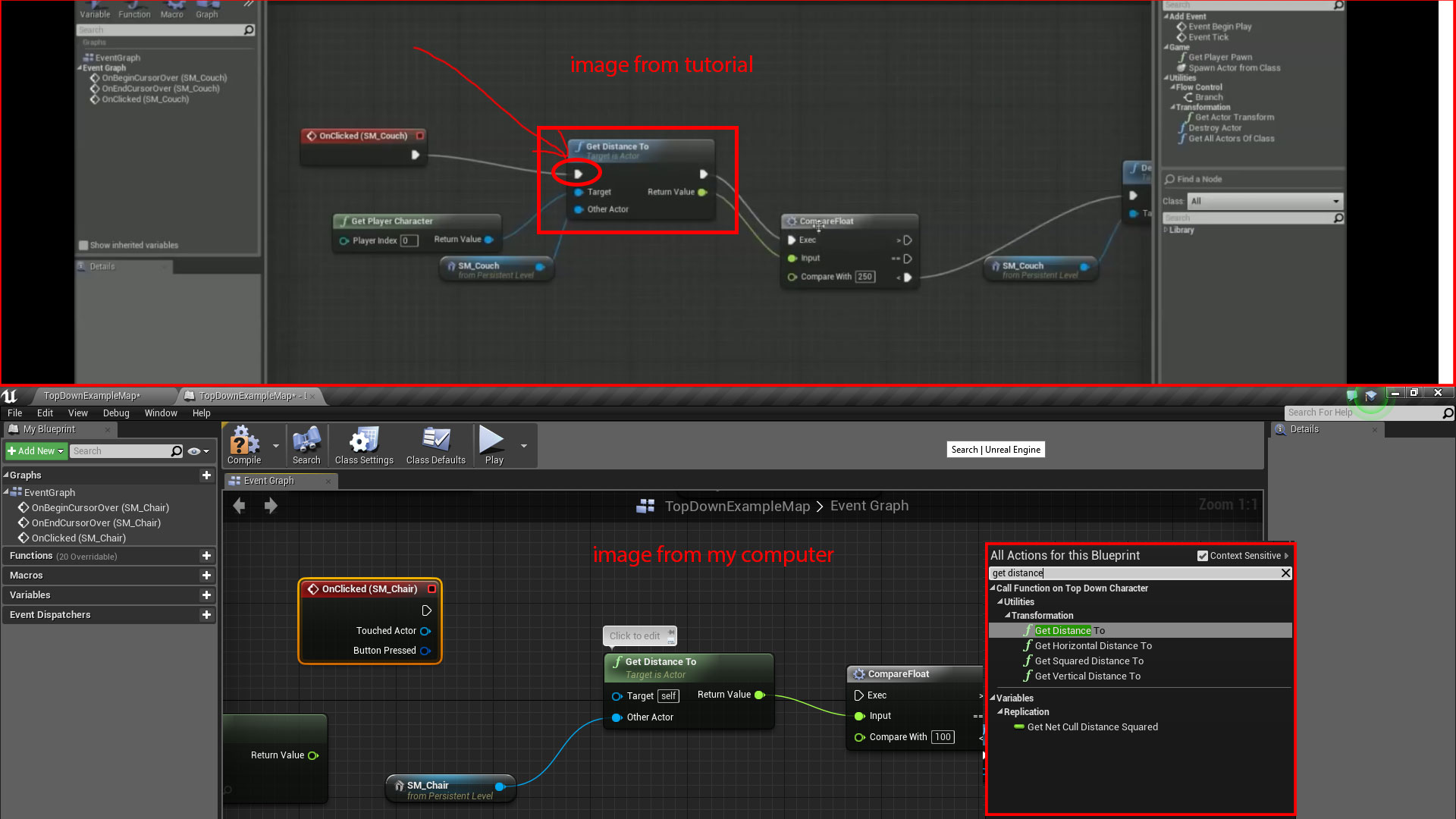Collapse the EventGraph tree item
Screen dimensions: 1456x819
tap(6, 492)
